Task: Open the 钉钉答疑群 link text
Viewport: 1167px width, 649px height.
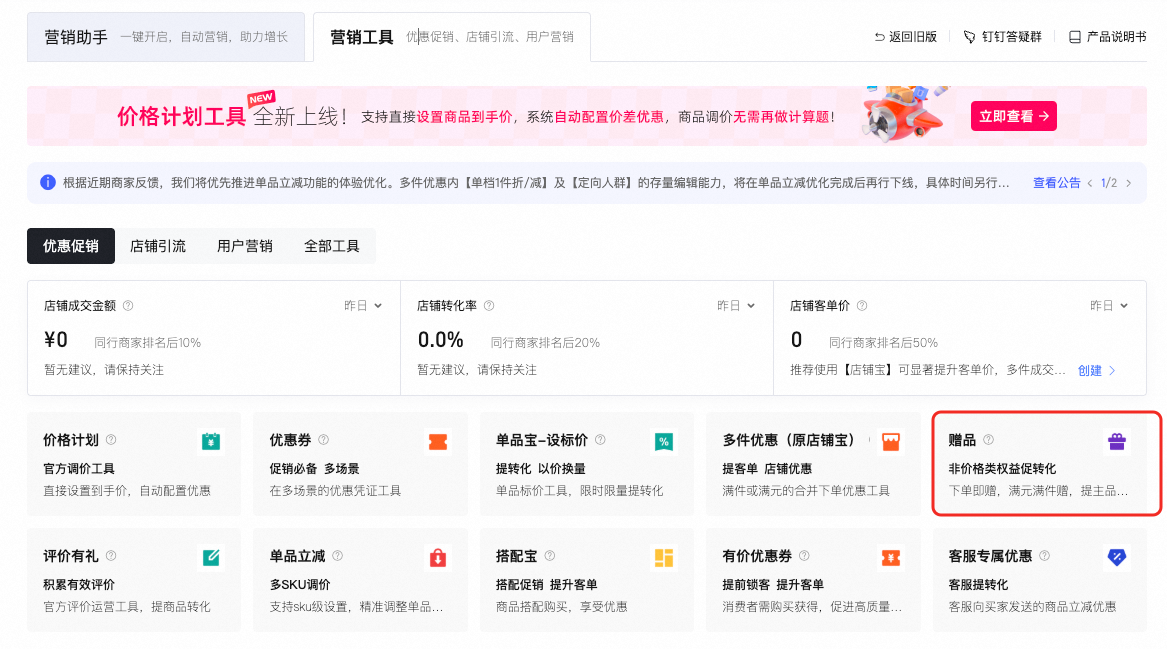Action: coord(1011,36)
